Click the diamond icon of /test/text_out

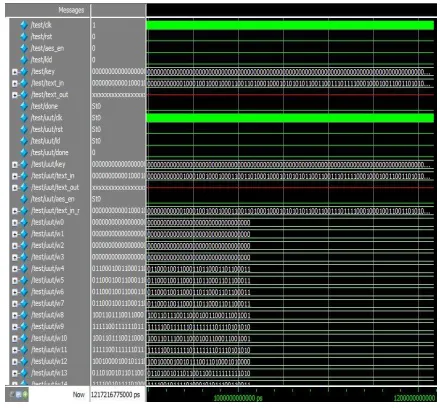point(24,95)
